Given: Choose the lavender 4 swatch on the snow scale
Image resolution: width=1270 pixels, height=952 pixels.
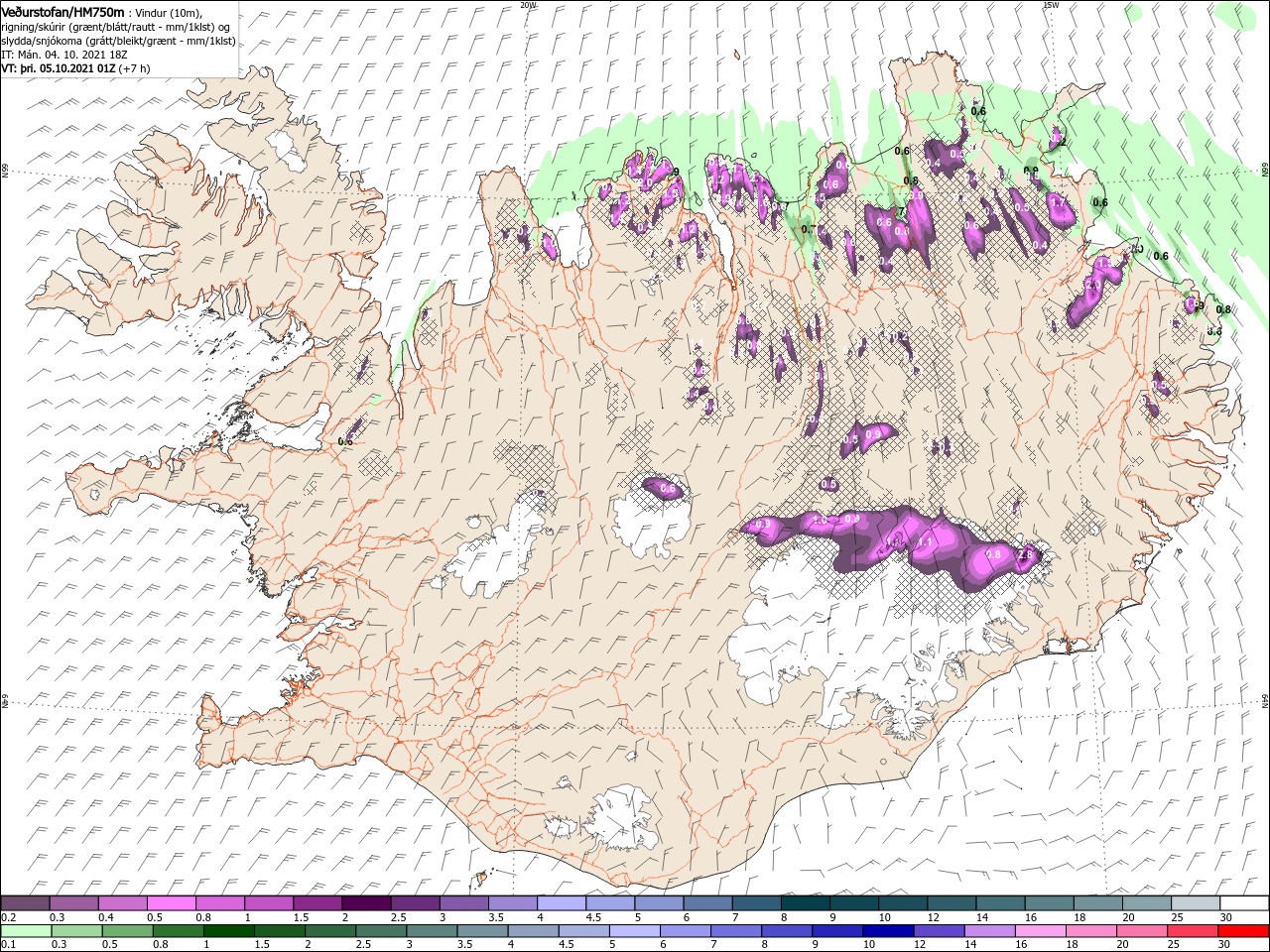Looking at the screenshot, I should pyautogui.click(x=562, y=903).
